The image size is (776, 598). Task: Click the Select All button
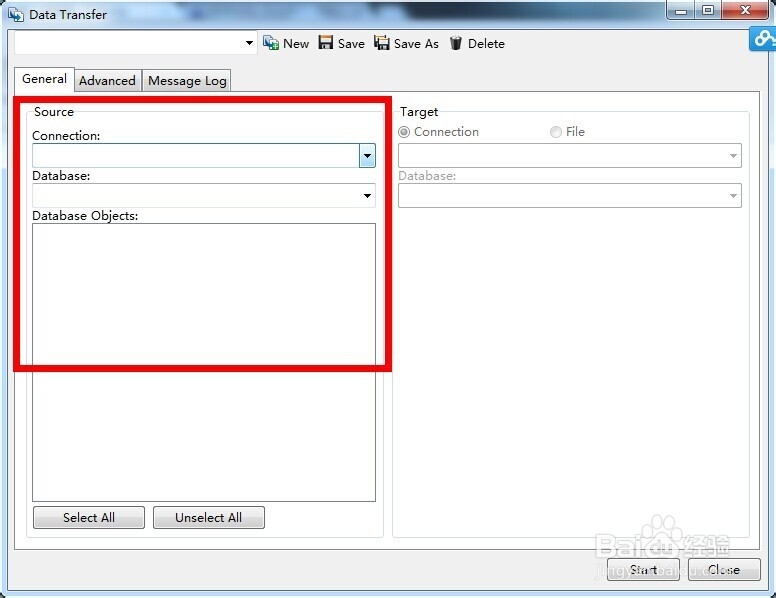coord(89,517)
